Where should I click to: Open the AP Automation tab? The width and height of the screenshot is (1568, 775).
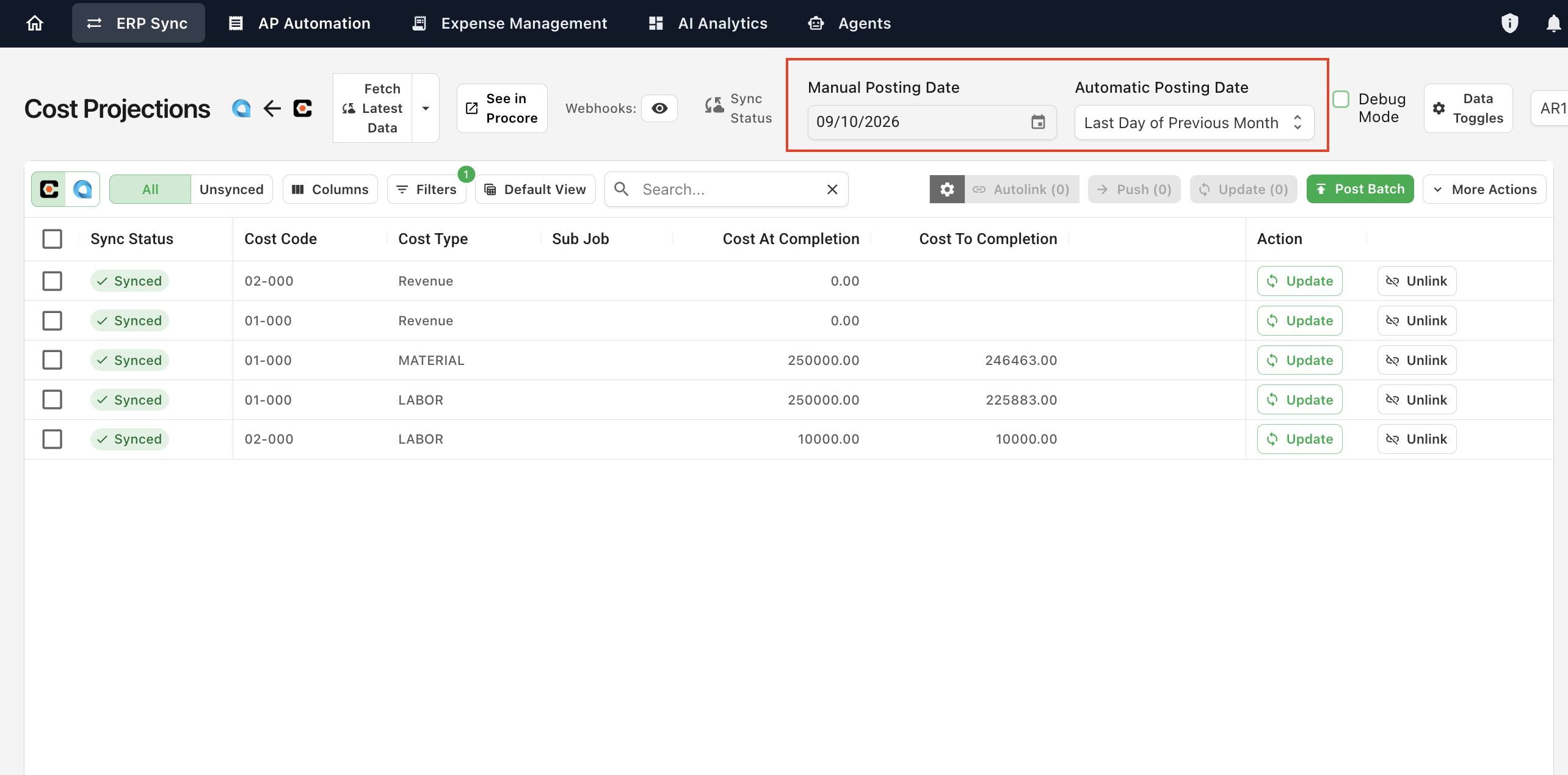click(300, 23)
